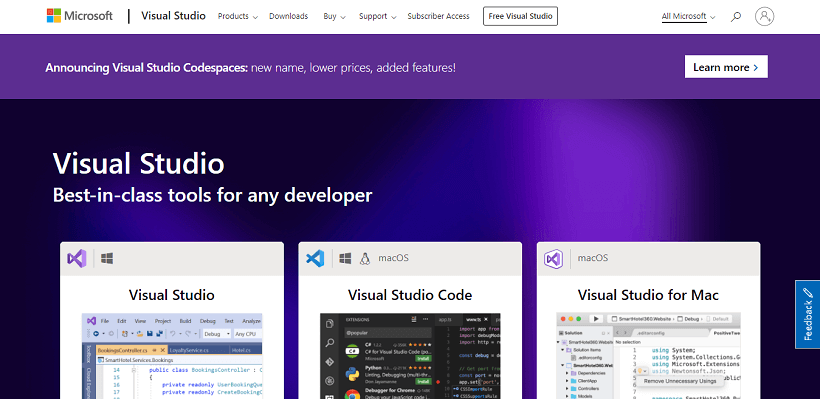Click the Visual Studio Code card heading
Screen dimensions: 820x399
pyautogui.click(x=410, y=295)
